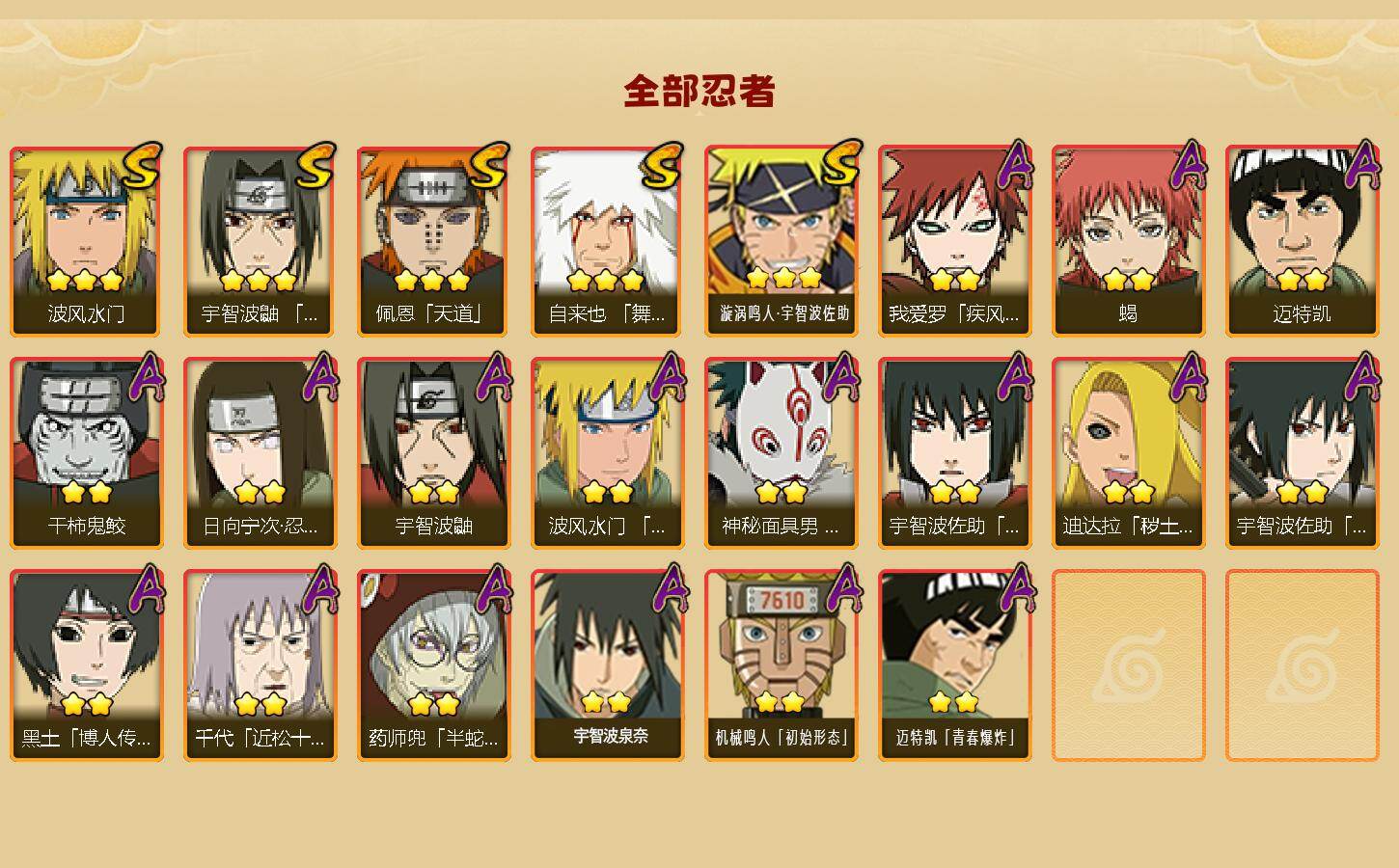Click the 迈特凯「青春爆炸」 name label

click(x=955, y=738)
